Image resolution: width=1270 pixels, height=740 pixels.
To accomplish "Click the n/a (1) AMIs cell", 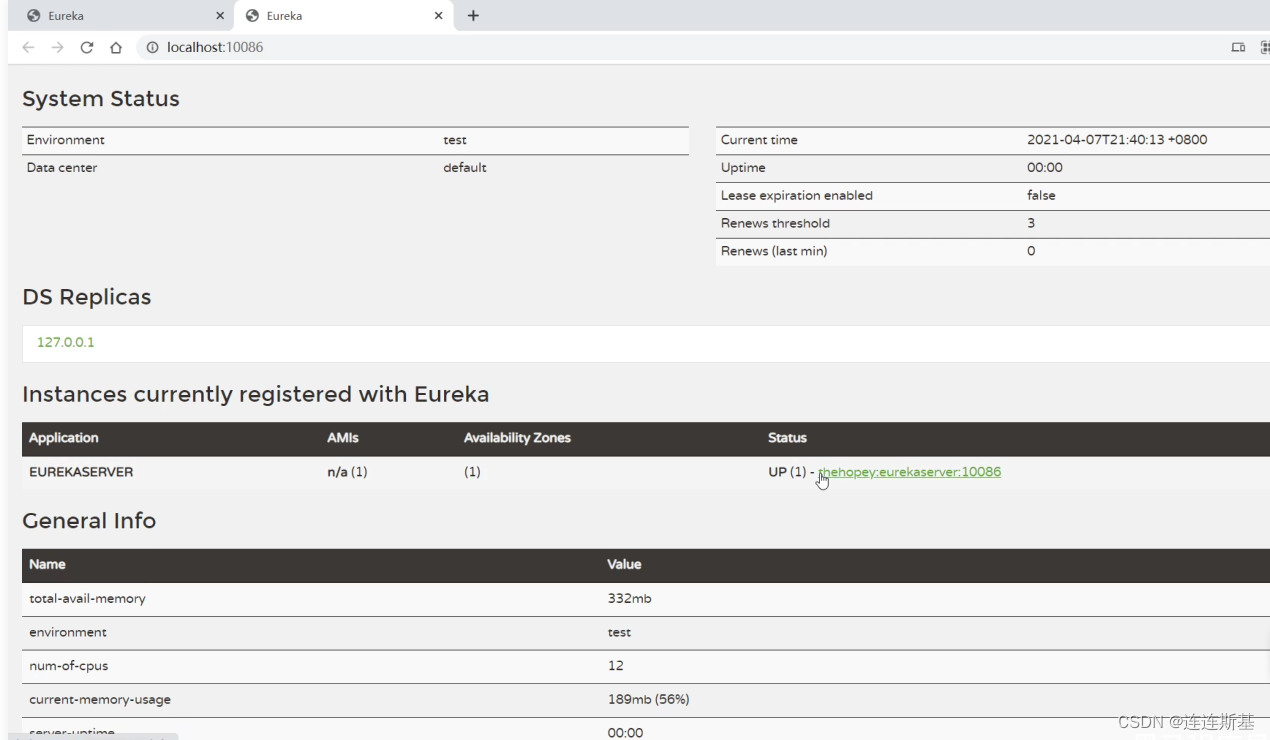I will [x=347, y=472].
